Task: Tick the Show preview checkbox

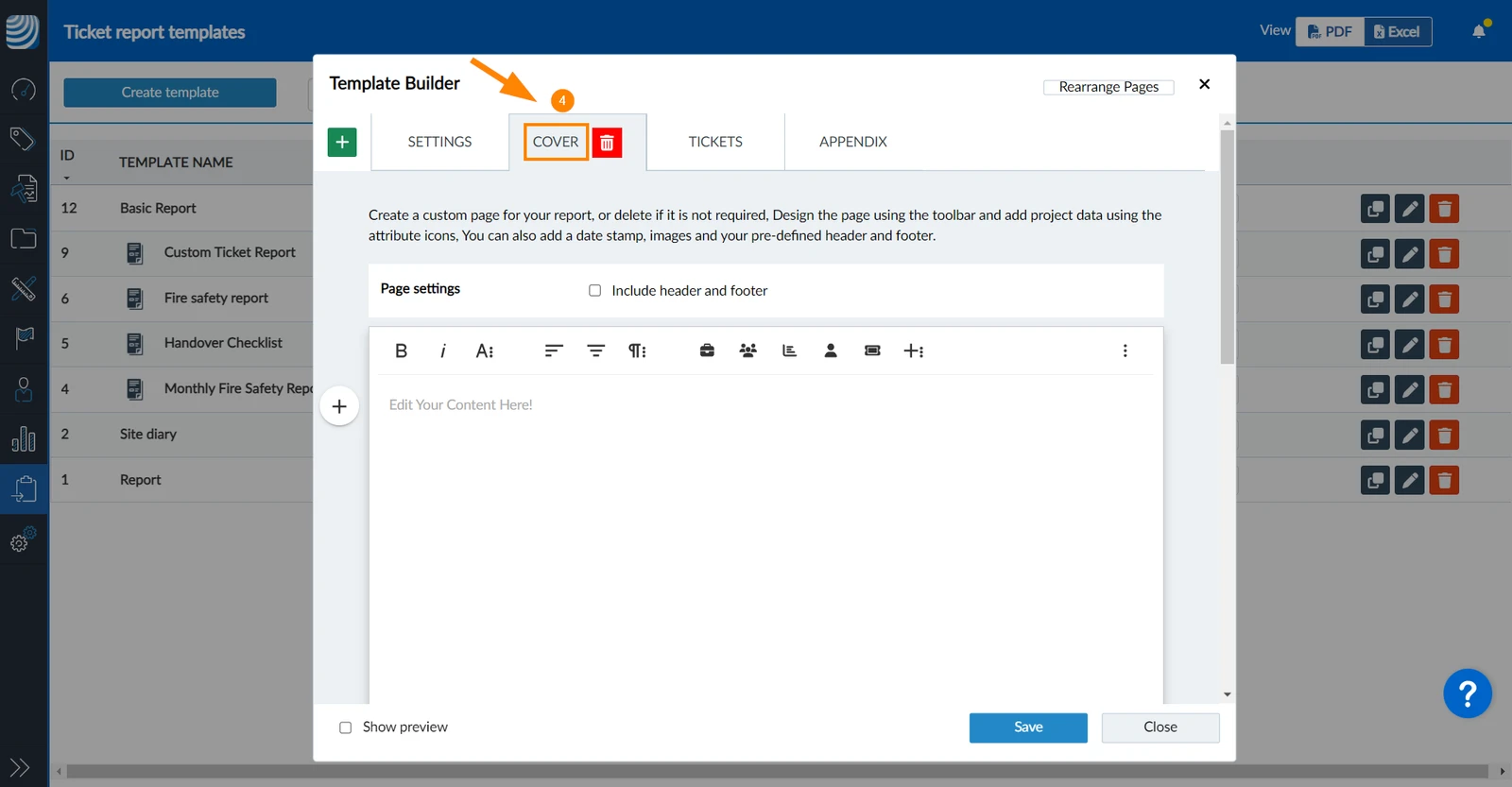Action: [x=346, y=727]
